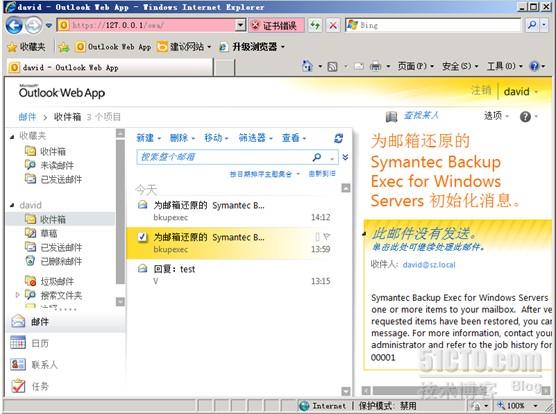
Task: Open the search provider dropdown arrow
Action: tap(545, 25)
